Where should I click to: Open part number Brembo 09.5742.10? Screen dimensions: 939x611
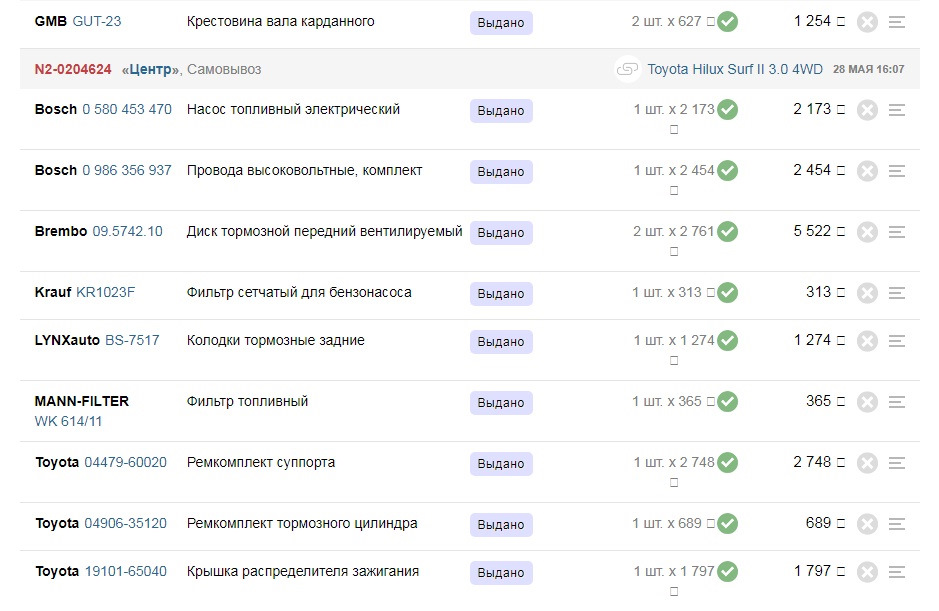tap(127, 232)
